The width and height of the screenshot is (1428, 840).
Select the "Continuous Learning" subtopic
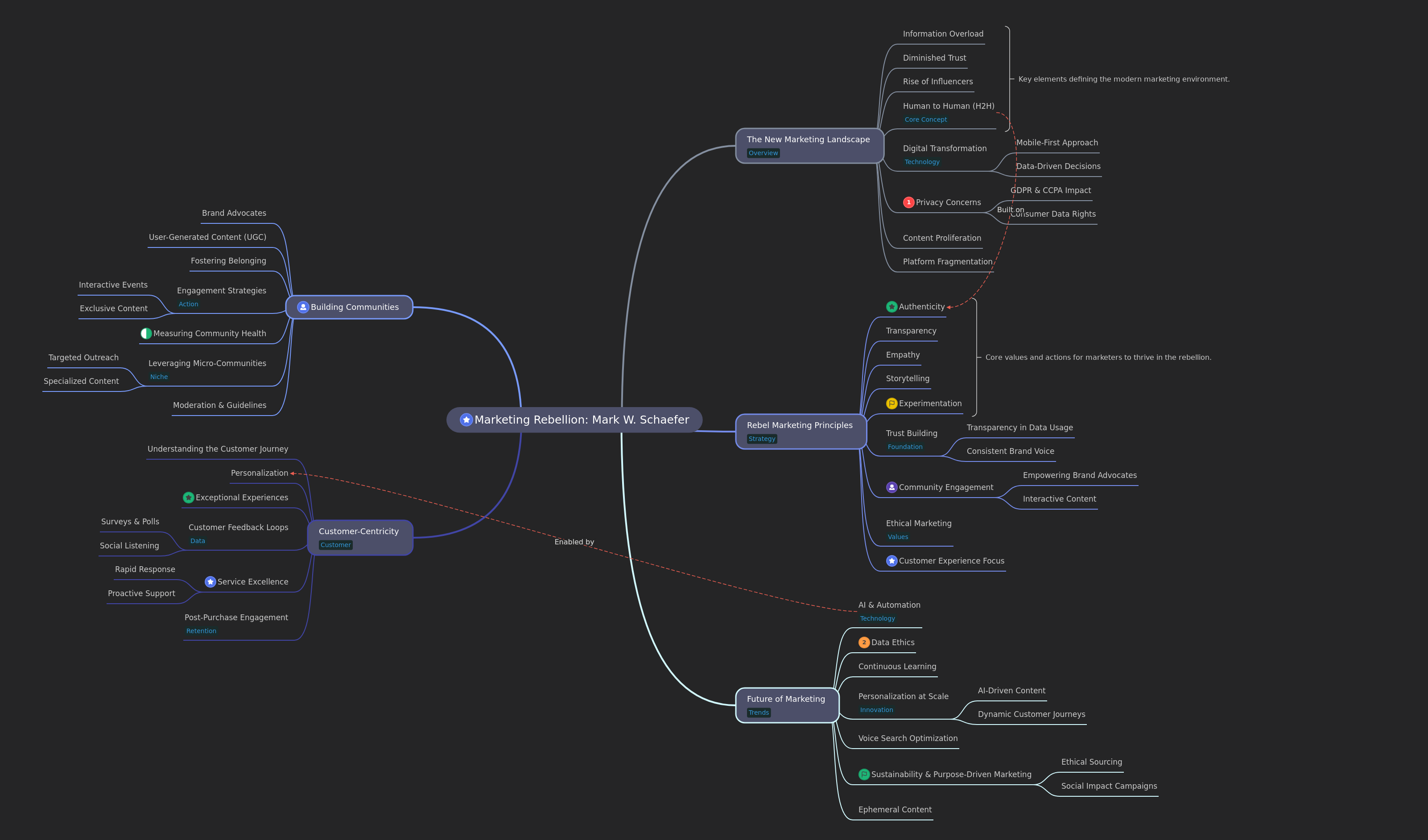pyautogui.click(x=897, y=667)
